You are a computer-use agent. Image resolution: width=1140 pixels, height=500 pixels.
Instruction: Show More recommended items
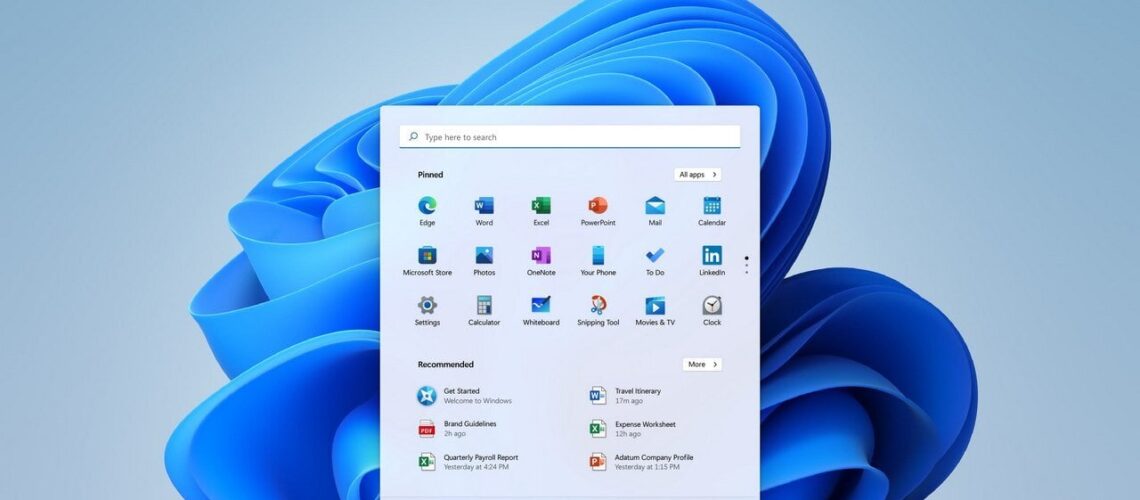702,364
